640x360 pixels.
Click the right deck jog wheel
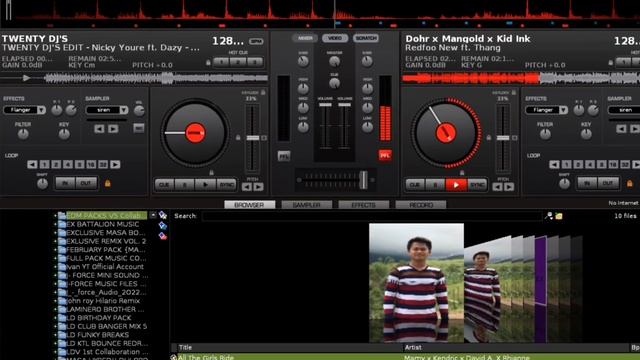coord(446,133)
